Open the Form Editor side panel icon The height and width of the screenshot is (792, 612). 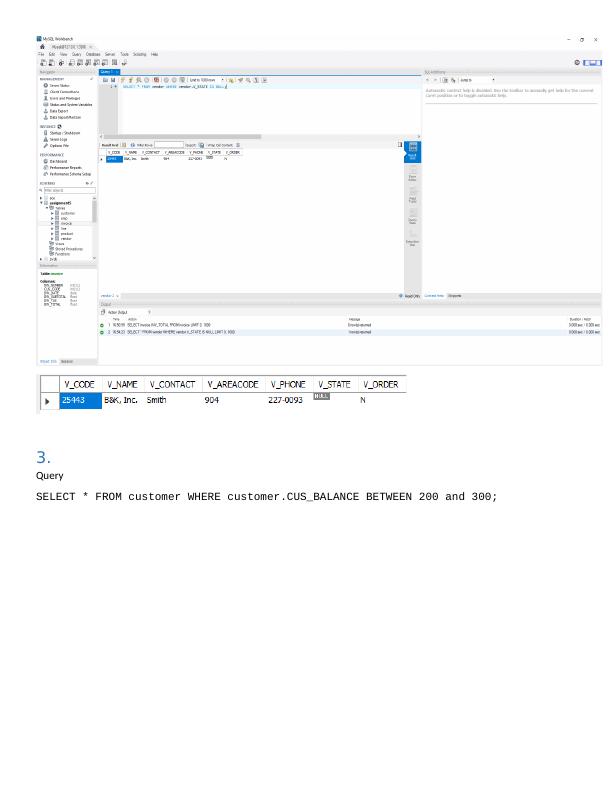(412, 174)
